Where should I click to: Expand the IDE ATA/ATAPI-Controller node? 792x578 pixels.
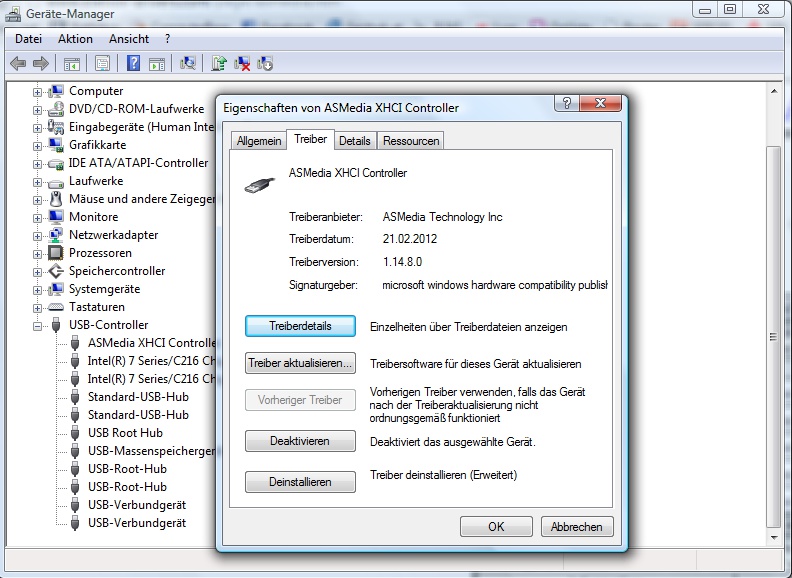pyautogui.click(x=37, y=164)
